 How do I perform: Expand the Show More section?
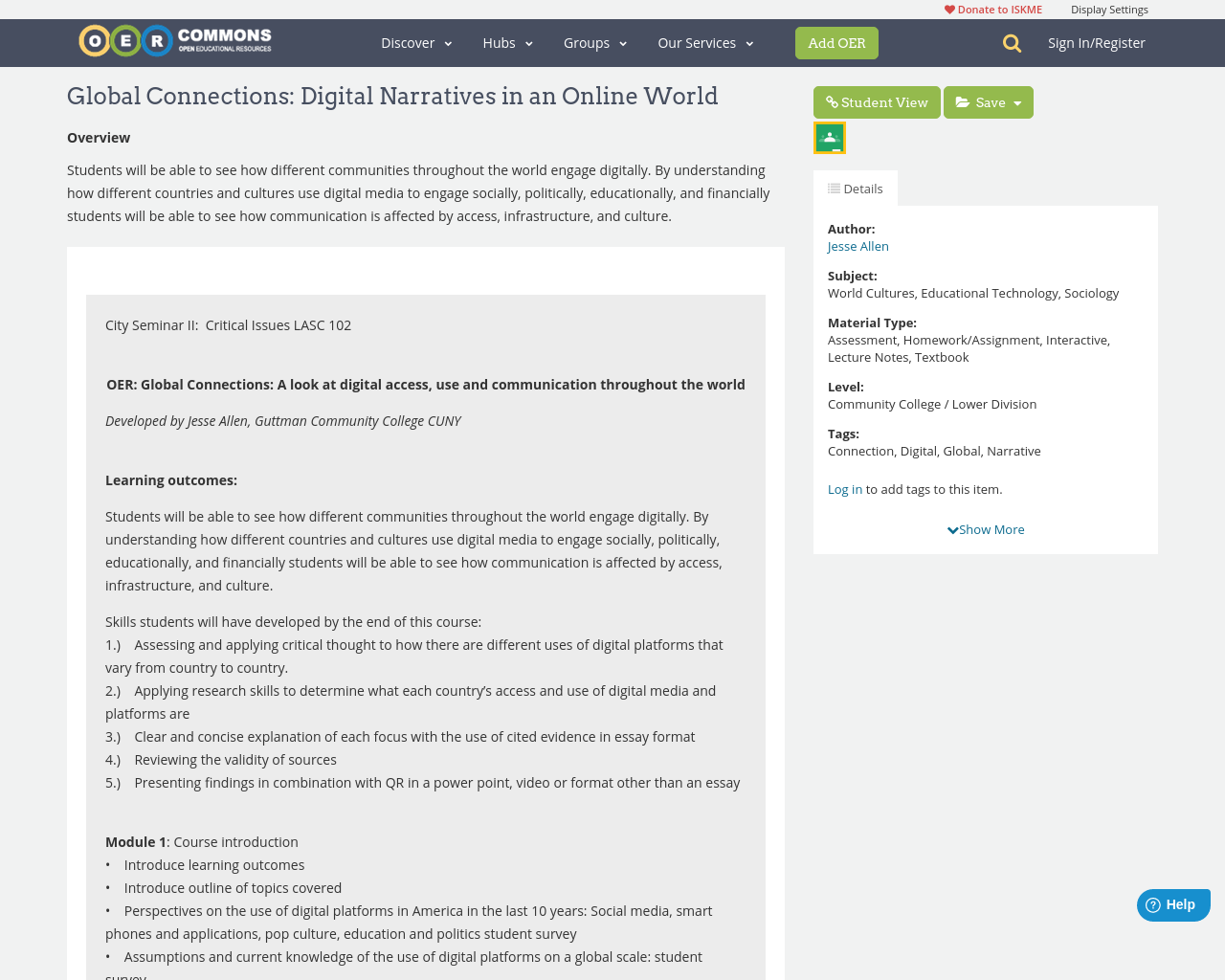tap(986, 527)
